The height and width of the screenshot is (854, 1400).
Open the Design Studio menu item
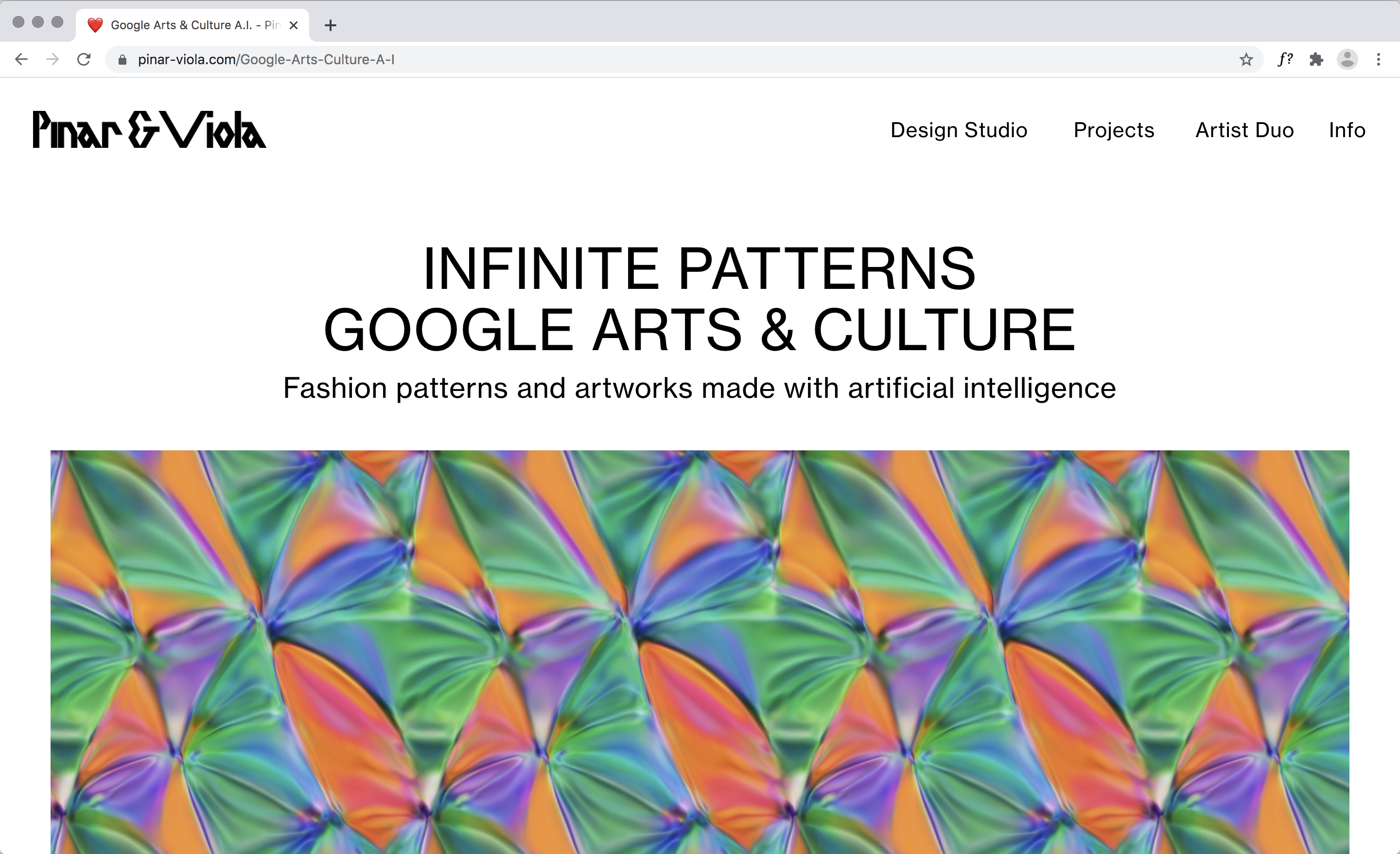click(x=959, y=130)
